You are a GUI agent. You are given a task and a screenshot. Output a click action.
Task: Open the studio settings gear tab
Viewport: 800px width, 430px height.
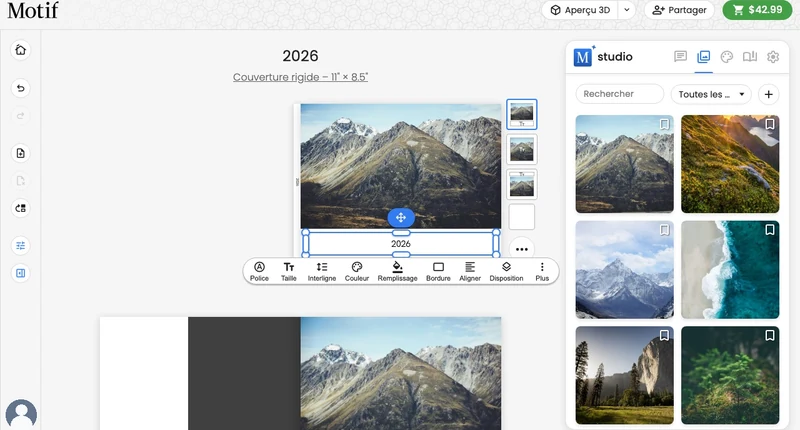click(773, 57)
